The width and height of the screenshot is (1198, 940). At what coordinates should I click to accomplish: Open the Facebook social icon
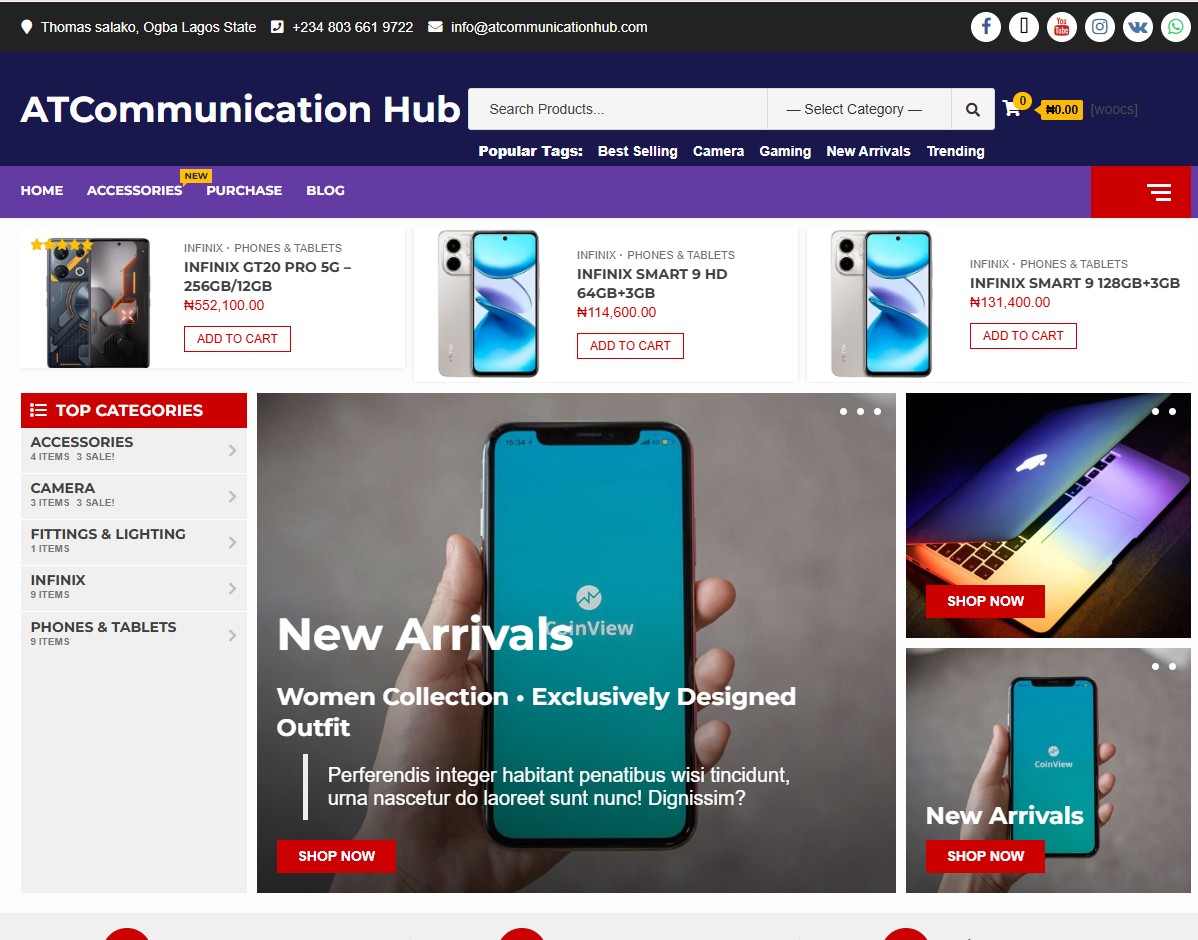point(986,28)
